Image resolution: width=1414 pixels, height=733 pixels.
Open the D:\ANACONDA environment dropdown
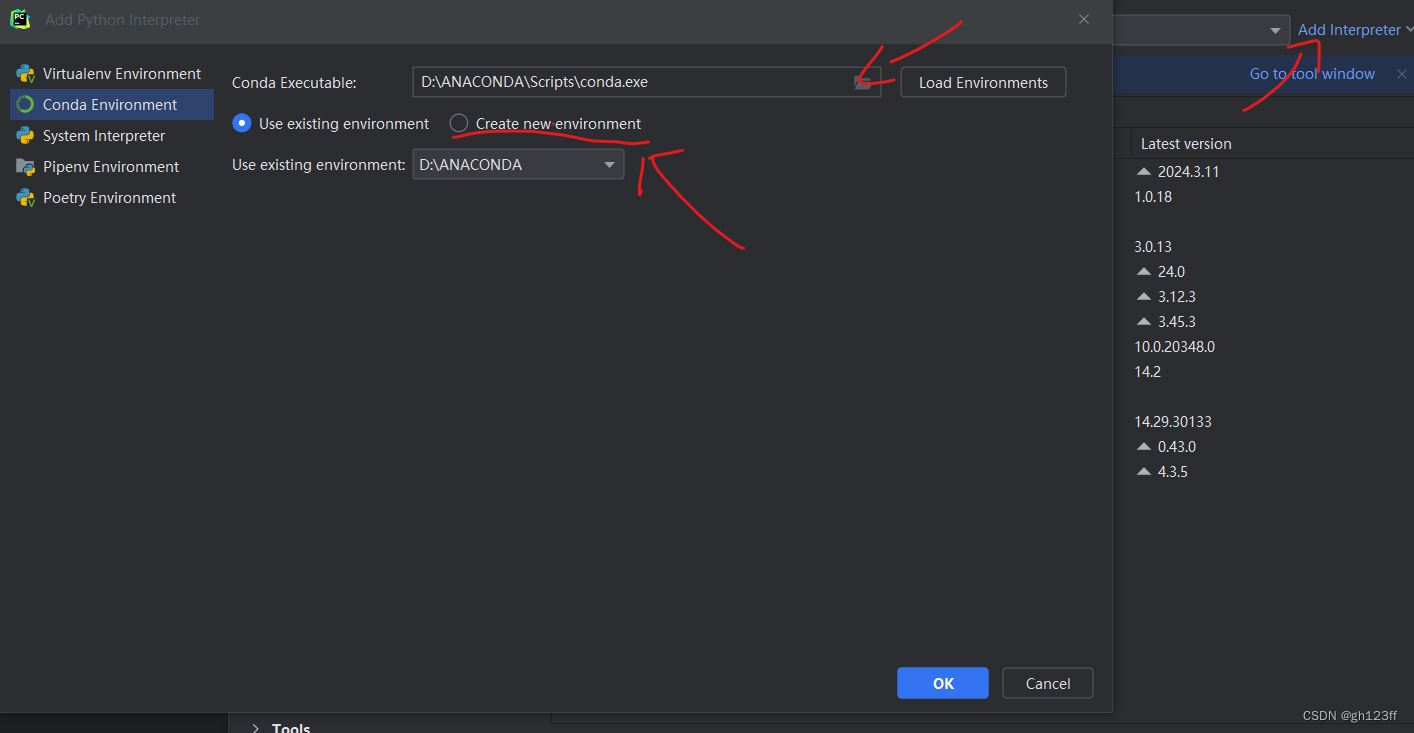click(609, 164)
